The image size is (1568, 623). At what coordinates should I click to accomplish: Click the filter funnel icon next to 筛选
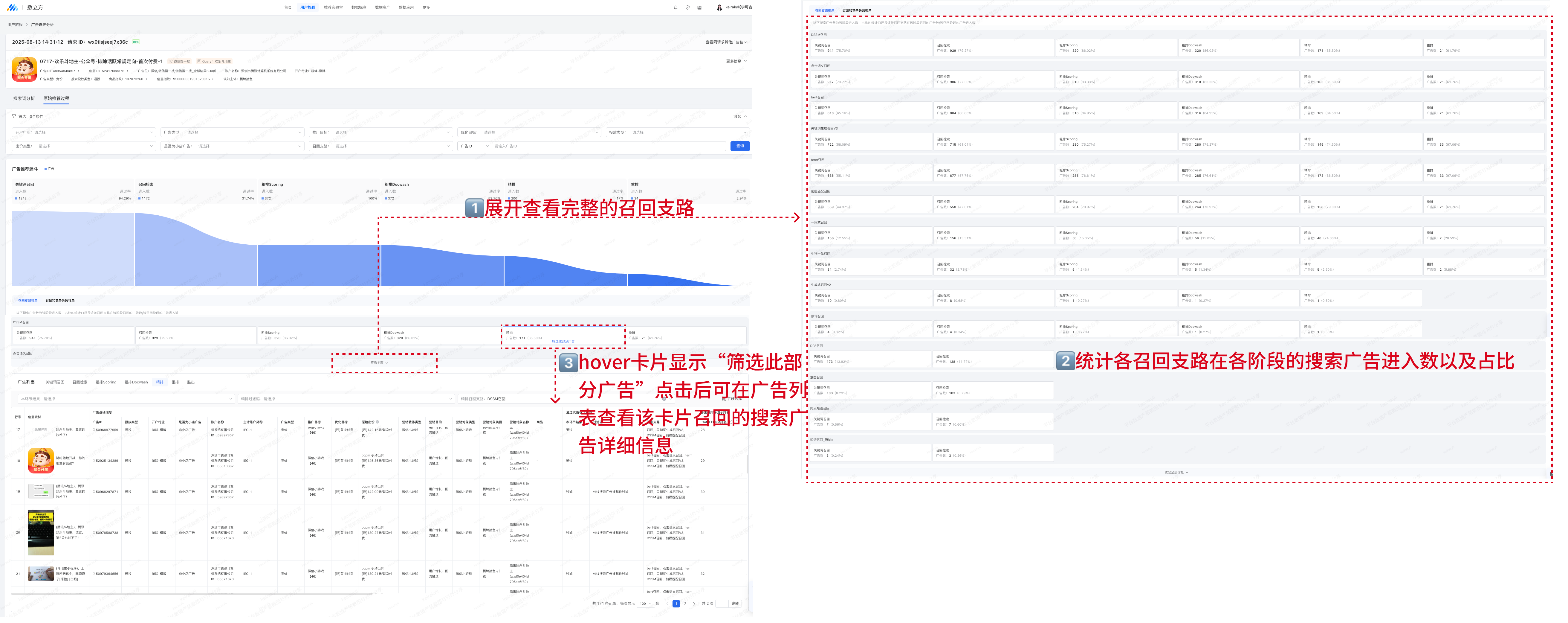click(x=14, y=116)
